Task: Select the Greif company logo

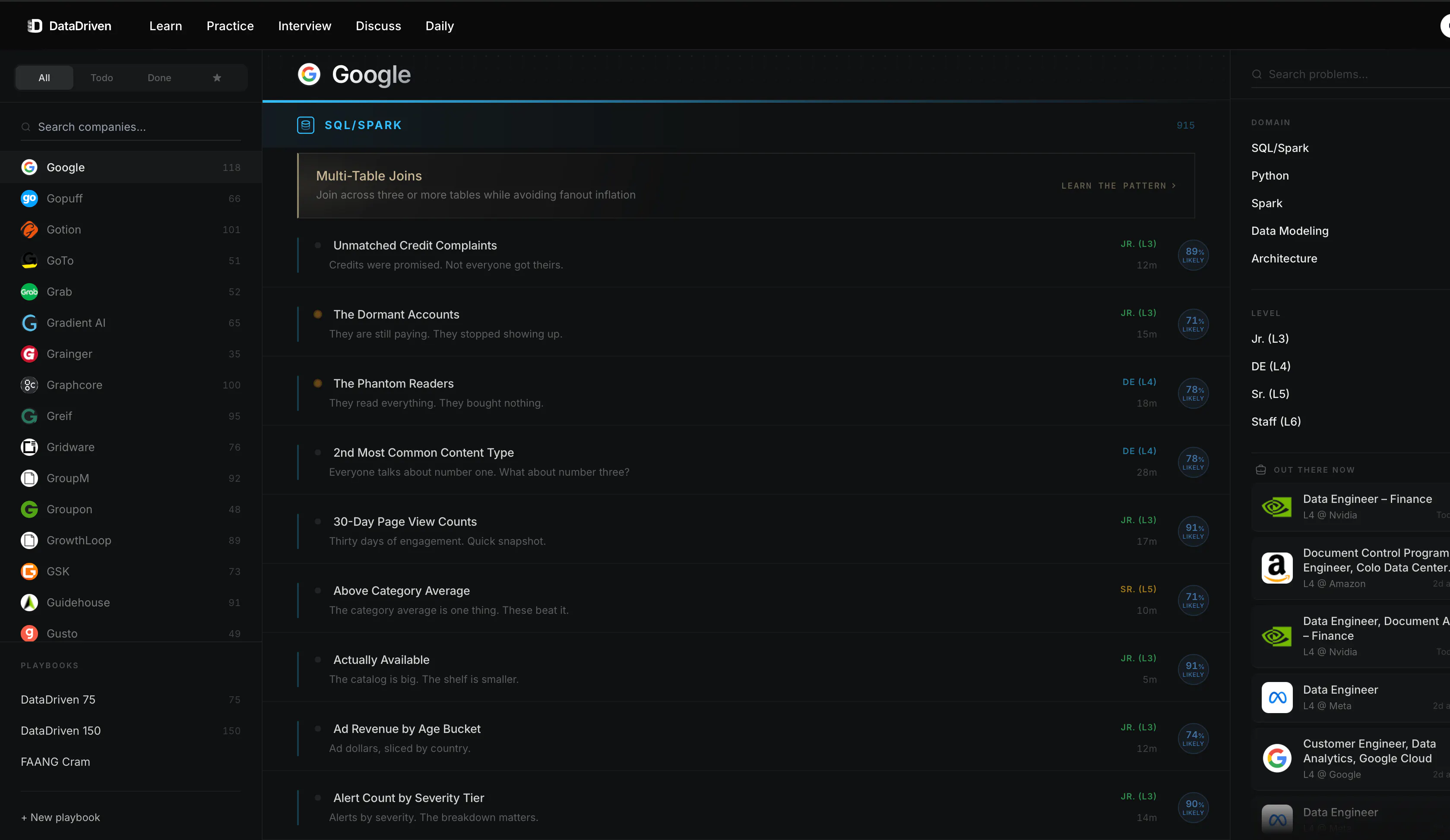Action: [29, 416]
